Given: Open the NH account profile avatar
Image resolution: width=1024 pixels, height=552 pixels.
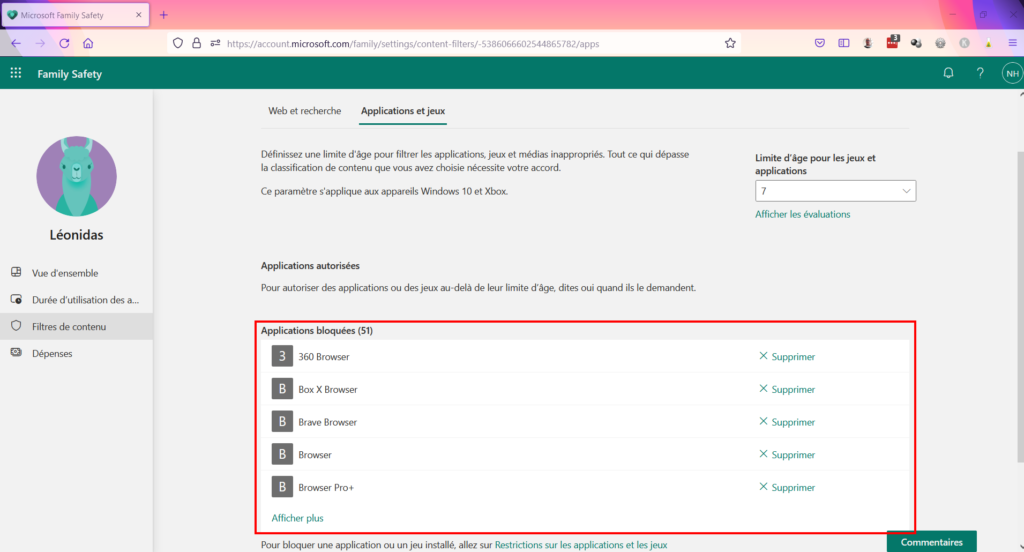Looking at the screenshot, I should [1012, 73].
